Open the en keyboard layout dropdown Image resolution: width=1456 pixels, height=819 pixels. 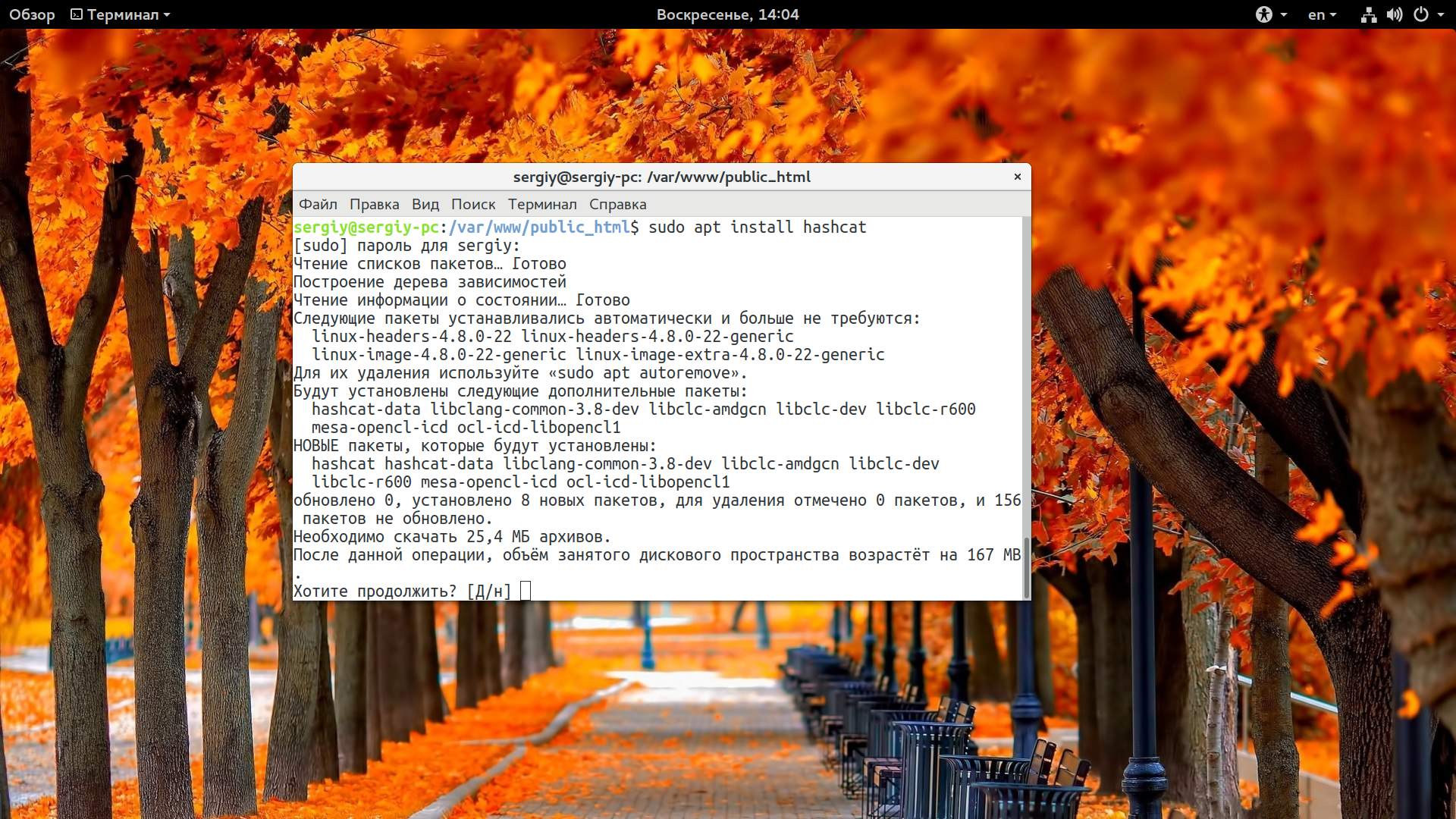click(1322, 14)
